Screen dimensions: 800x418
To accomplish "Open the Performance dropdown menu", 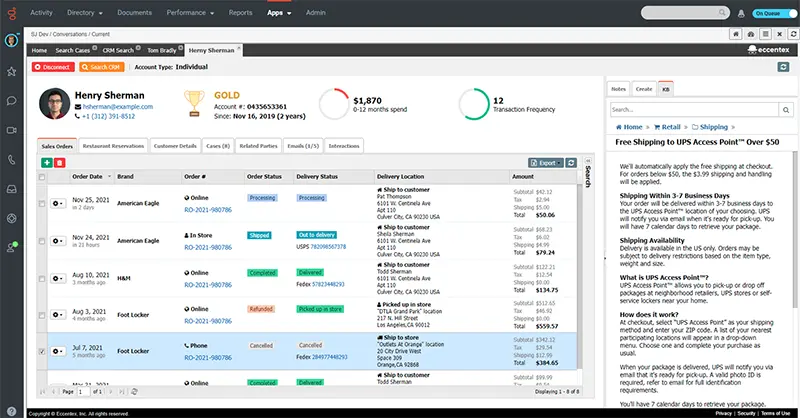I will pos(190,13).
